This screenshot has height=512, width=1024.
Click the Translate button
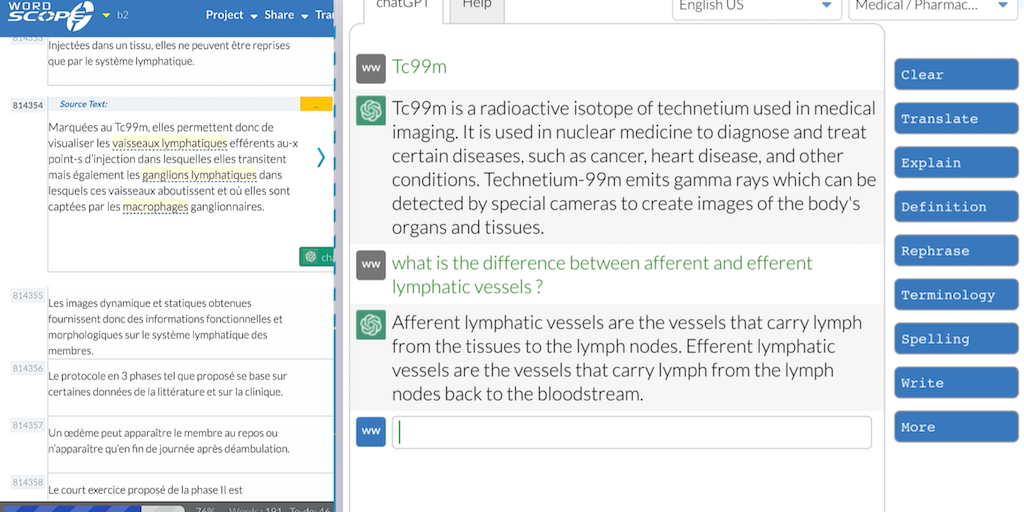pyautogui.click(x=956, y=119)
